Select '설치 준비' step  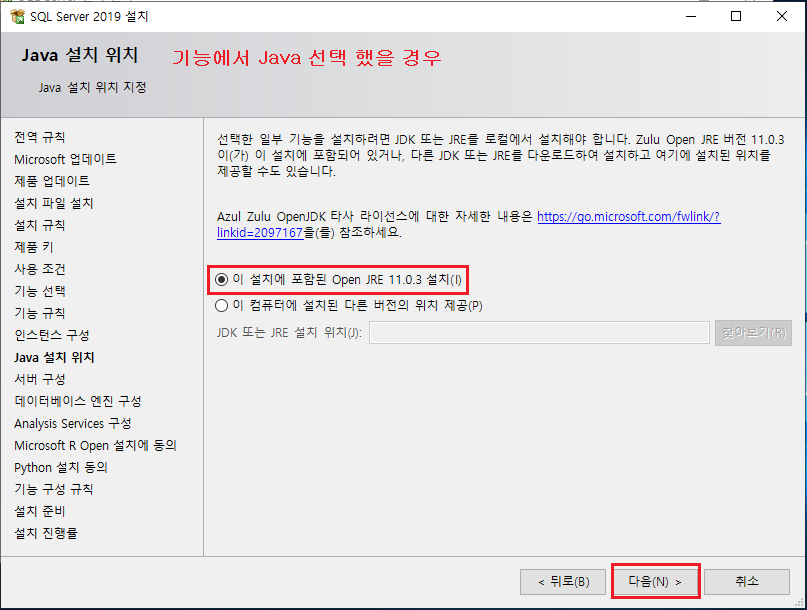40,511
